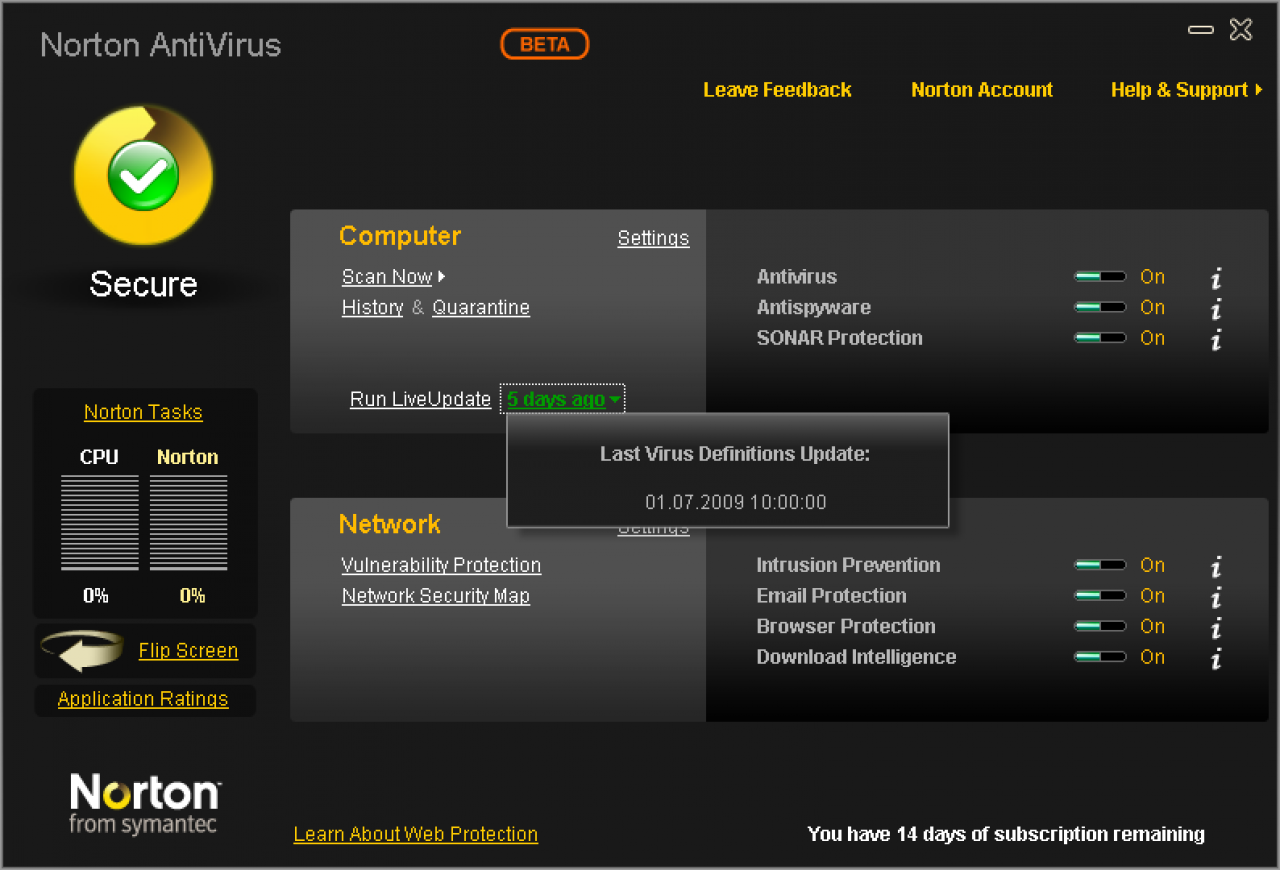Open Norton Account

982,90
